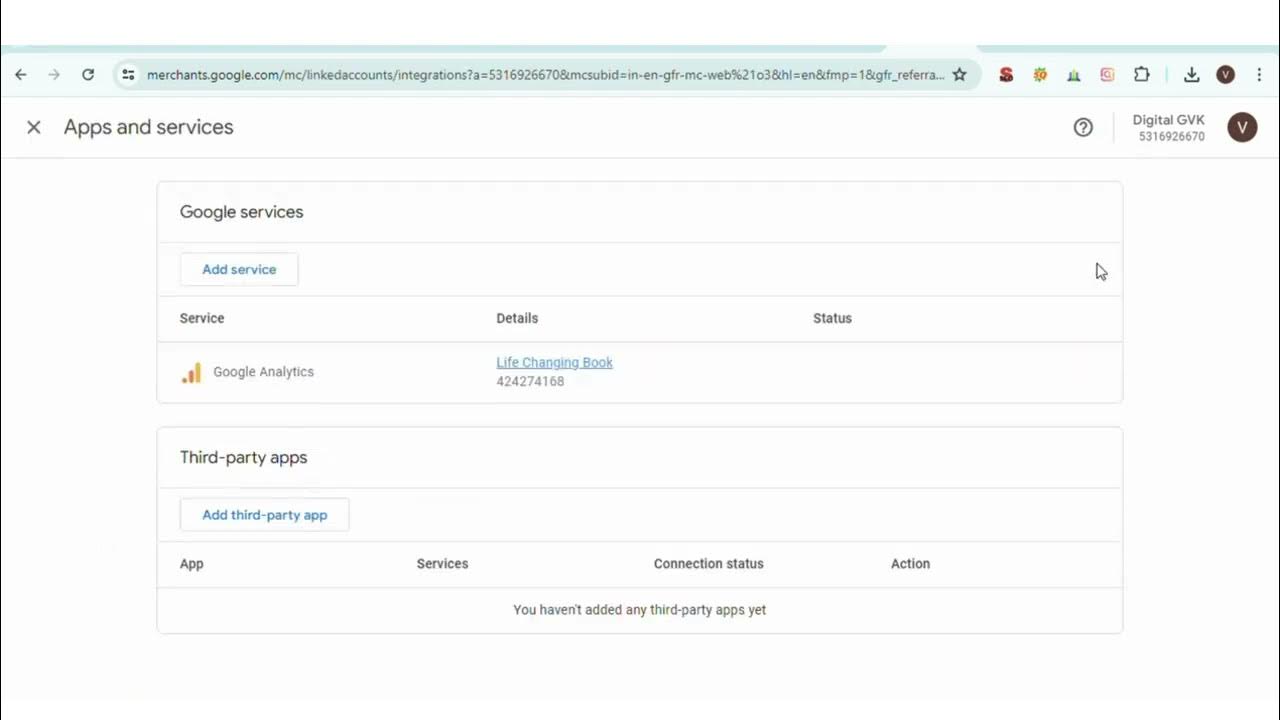Screen dimensions: 1280x720
Task: Open the Chrome three-dot menu
Action: click(x=1259, y=75)
